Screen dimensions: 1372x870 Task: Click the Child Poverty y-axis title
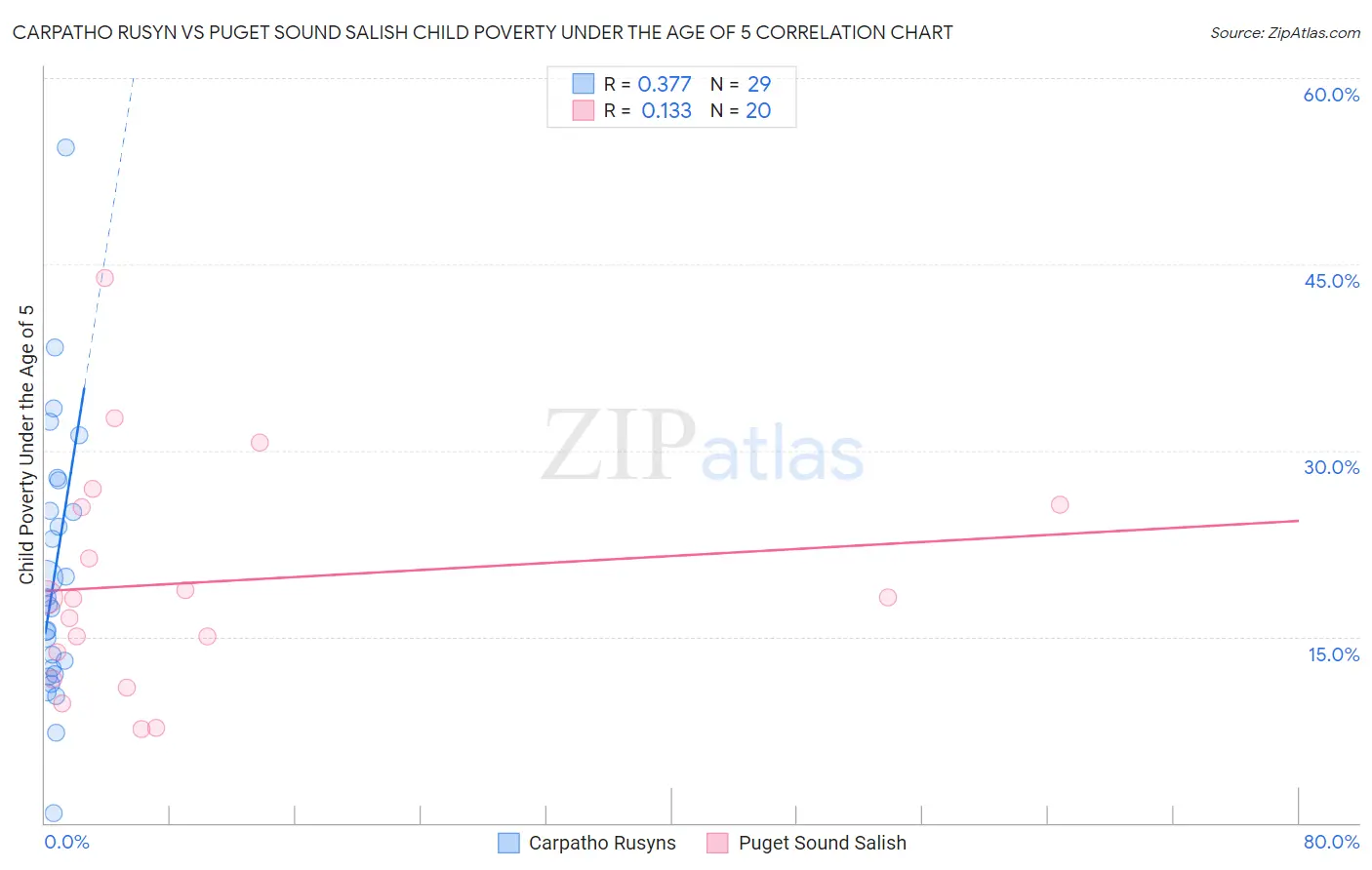tap(26, 445)
